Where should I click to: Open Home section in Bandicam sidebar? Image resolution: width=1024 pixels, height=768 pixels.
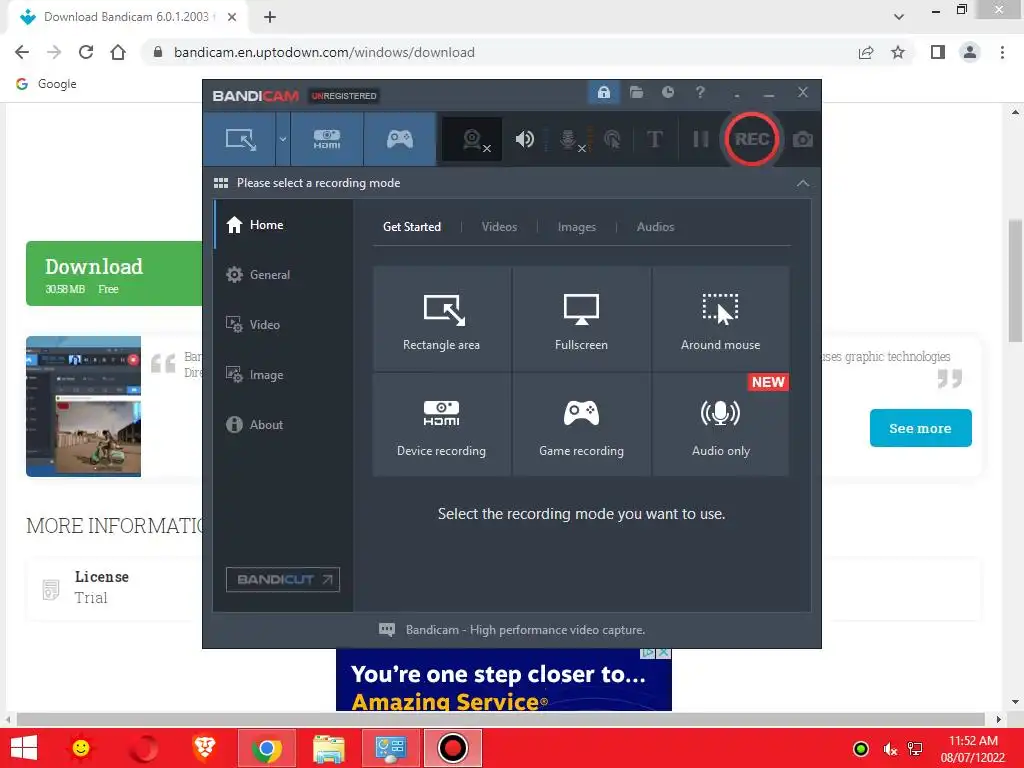click(283, 225)
